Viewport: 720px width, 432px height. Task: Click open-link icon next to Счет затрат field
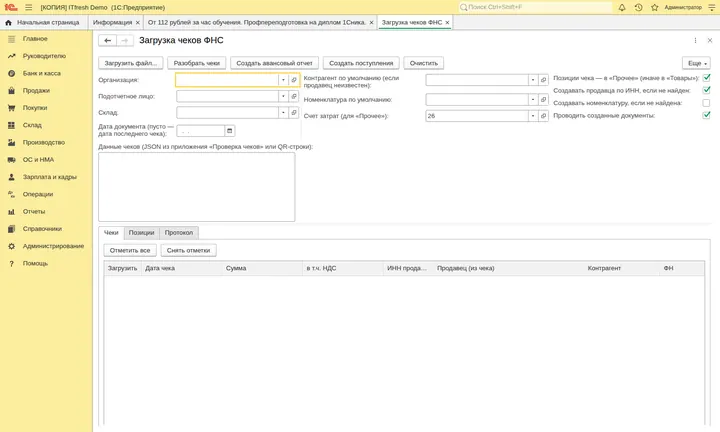(x=543, y=116)
